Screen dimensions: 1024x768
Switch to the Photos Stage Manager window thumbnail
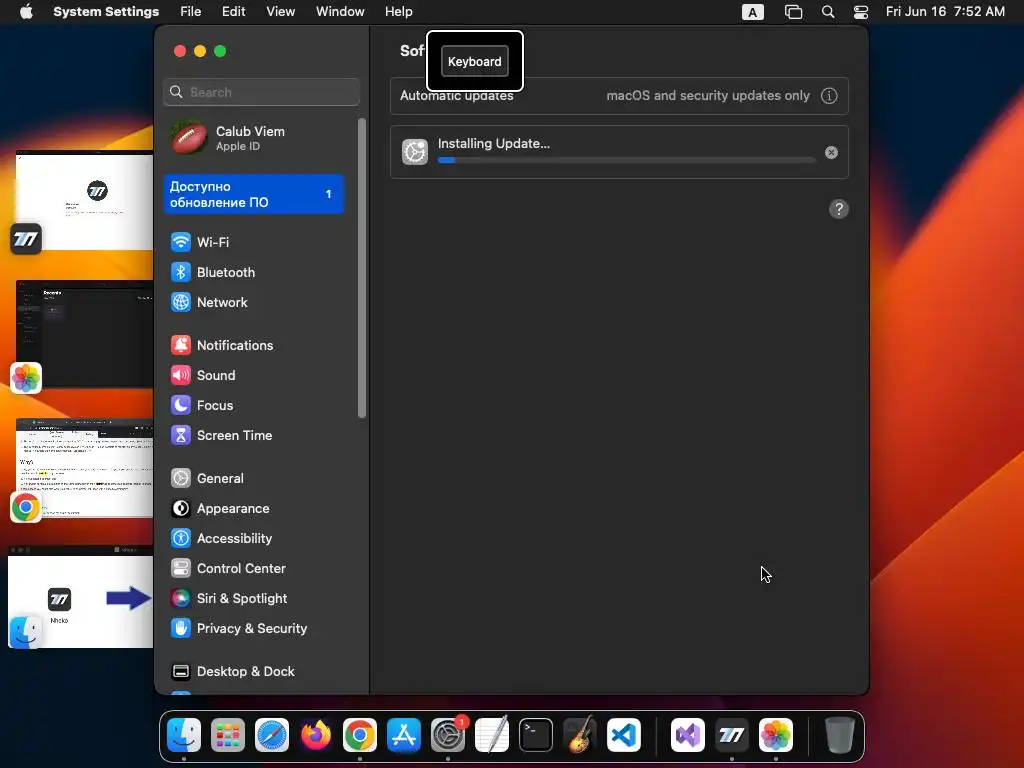(x=84, y=334)
